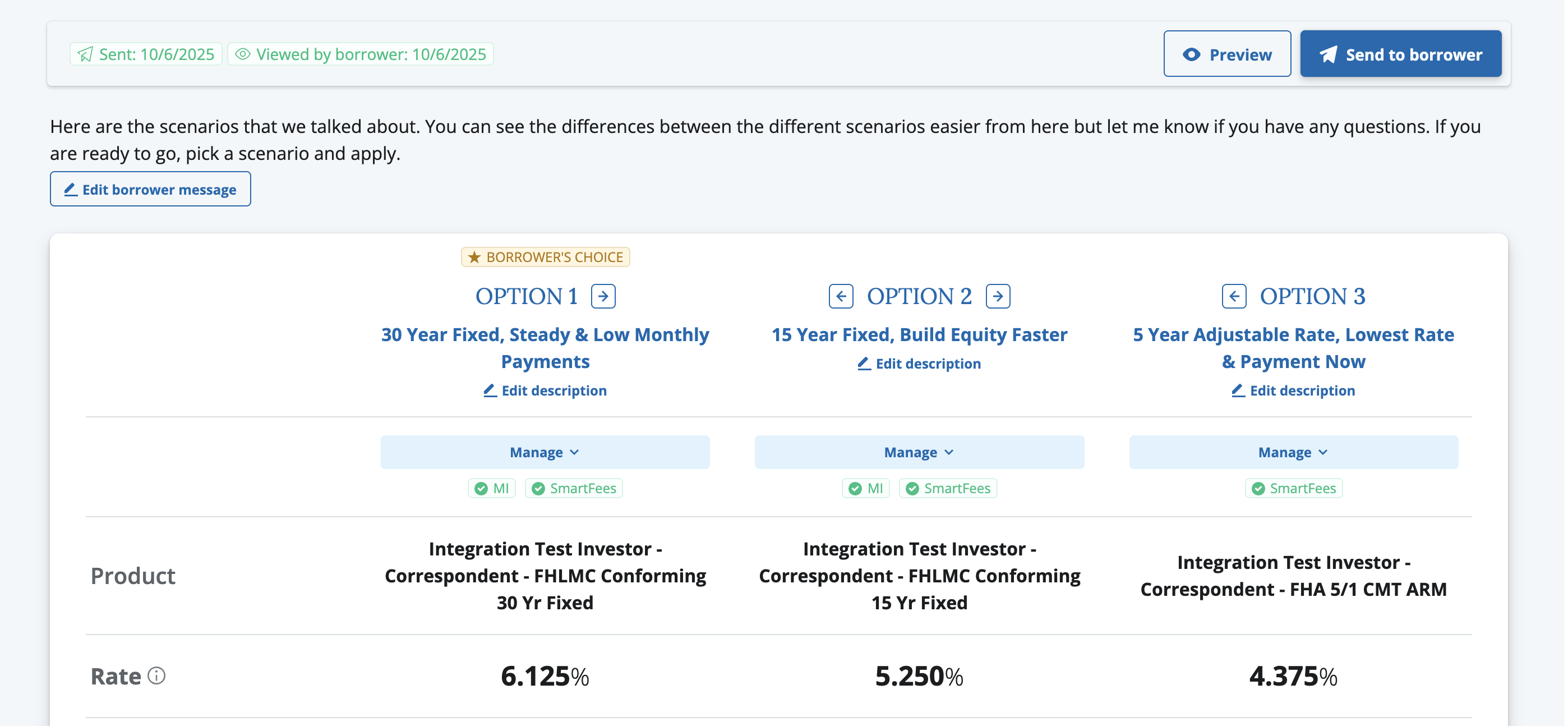Click Option 2 right arrow icon
Screen dimensions: 1568x726
(998, 297)
